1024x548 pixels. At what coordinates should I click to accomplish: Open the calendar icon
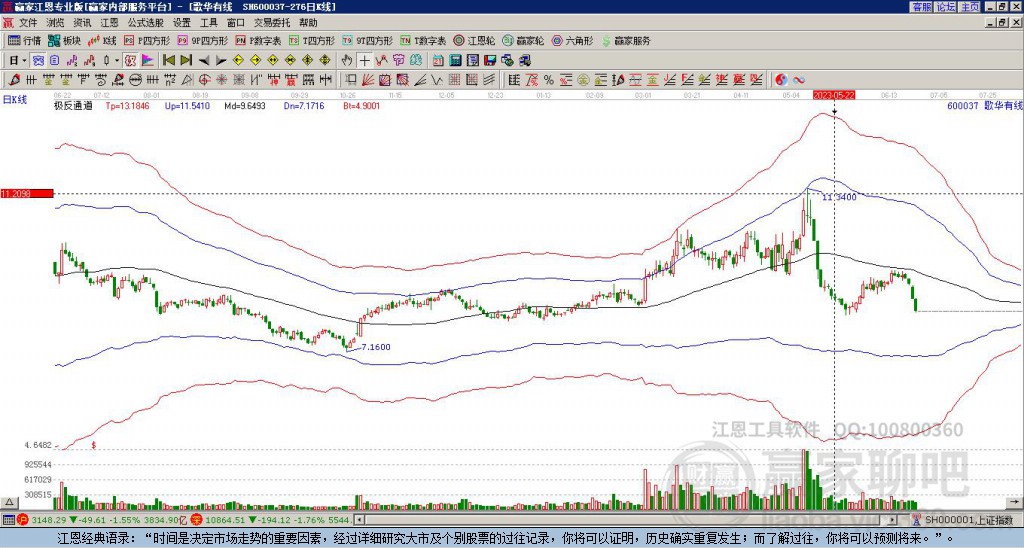pyautogui.click(x=438, y=61)
